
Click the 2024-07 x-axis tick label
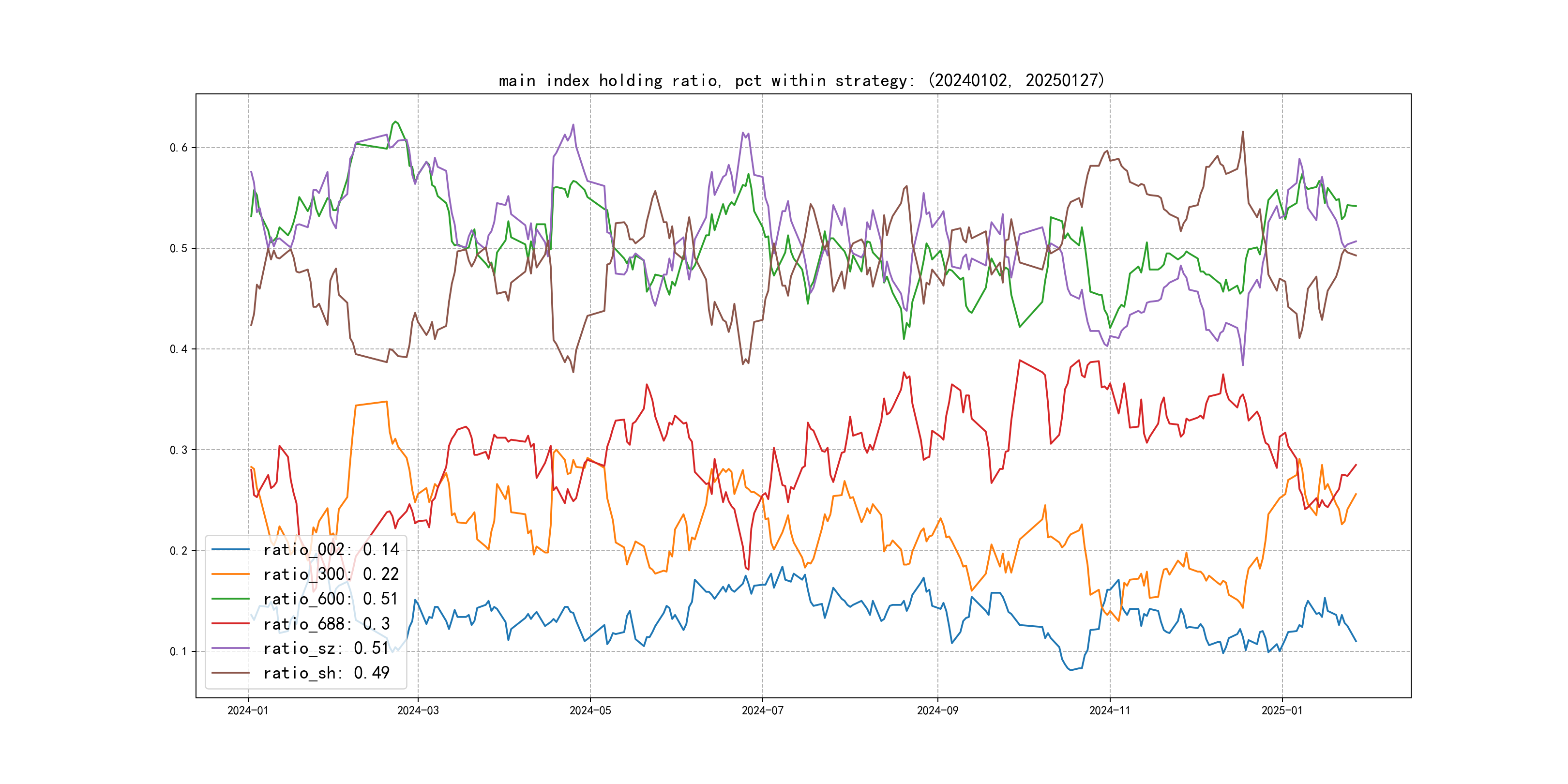click(762, 711)
